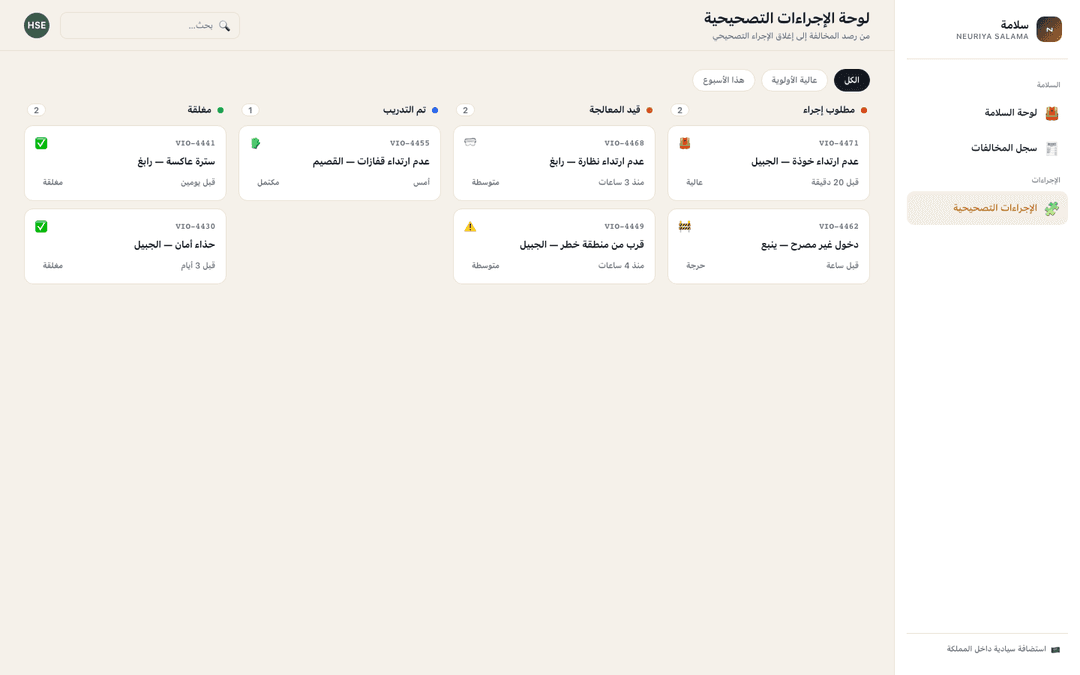The height and width of the screenshot is (675, 1080).
Task: Click the مطلوب إجراء column count badge
Action: (x=680, y=110)
